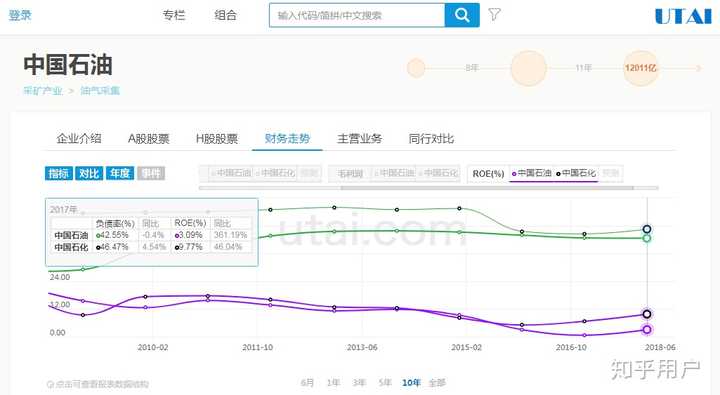Toggle faded 中国石化 in 毛利润 legend
Image resolution: width=720 pixels, height=395 pixels.
click(x=438, y=173)
